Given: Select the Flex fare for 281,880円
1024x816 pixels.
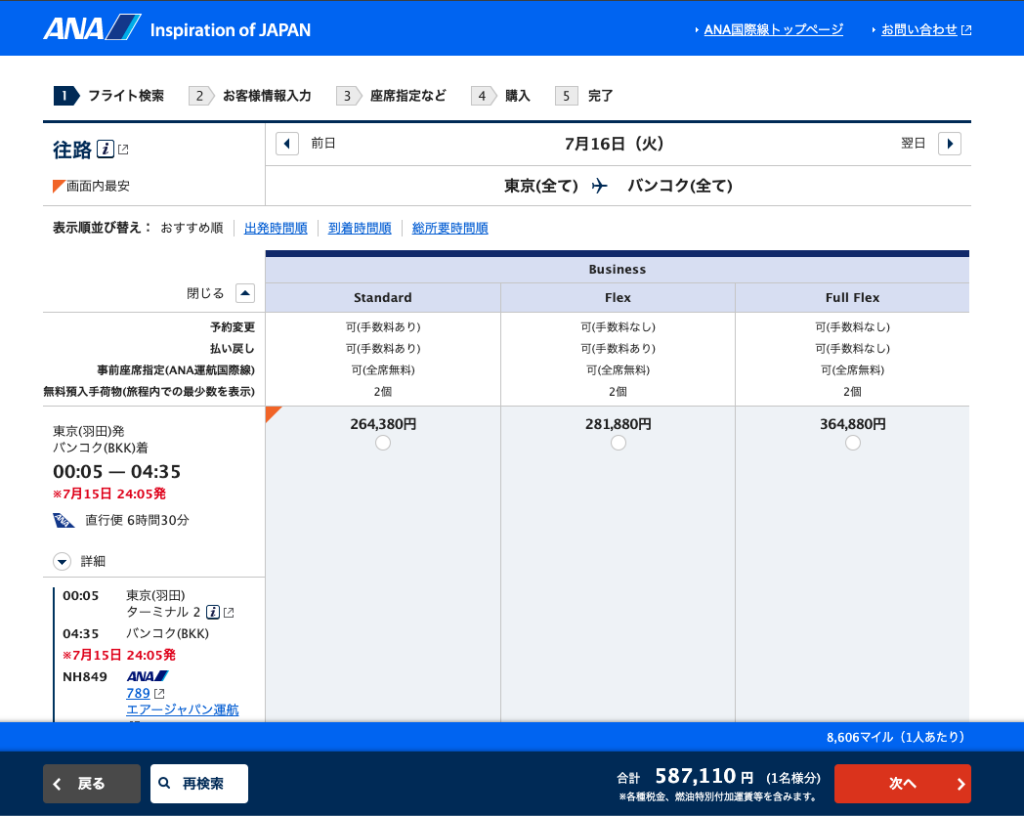Looking at the screenshot, I should point(617,441).
